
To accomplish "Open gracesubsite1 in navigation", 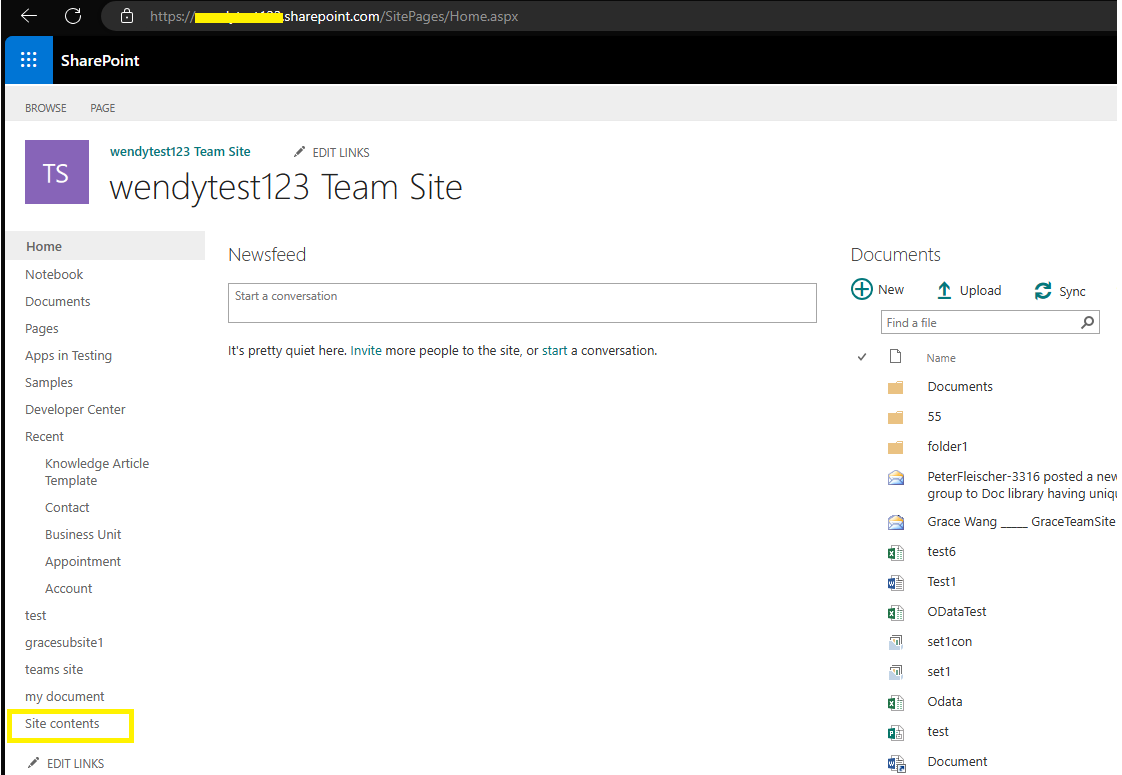I will click(64, 643).
